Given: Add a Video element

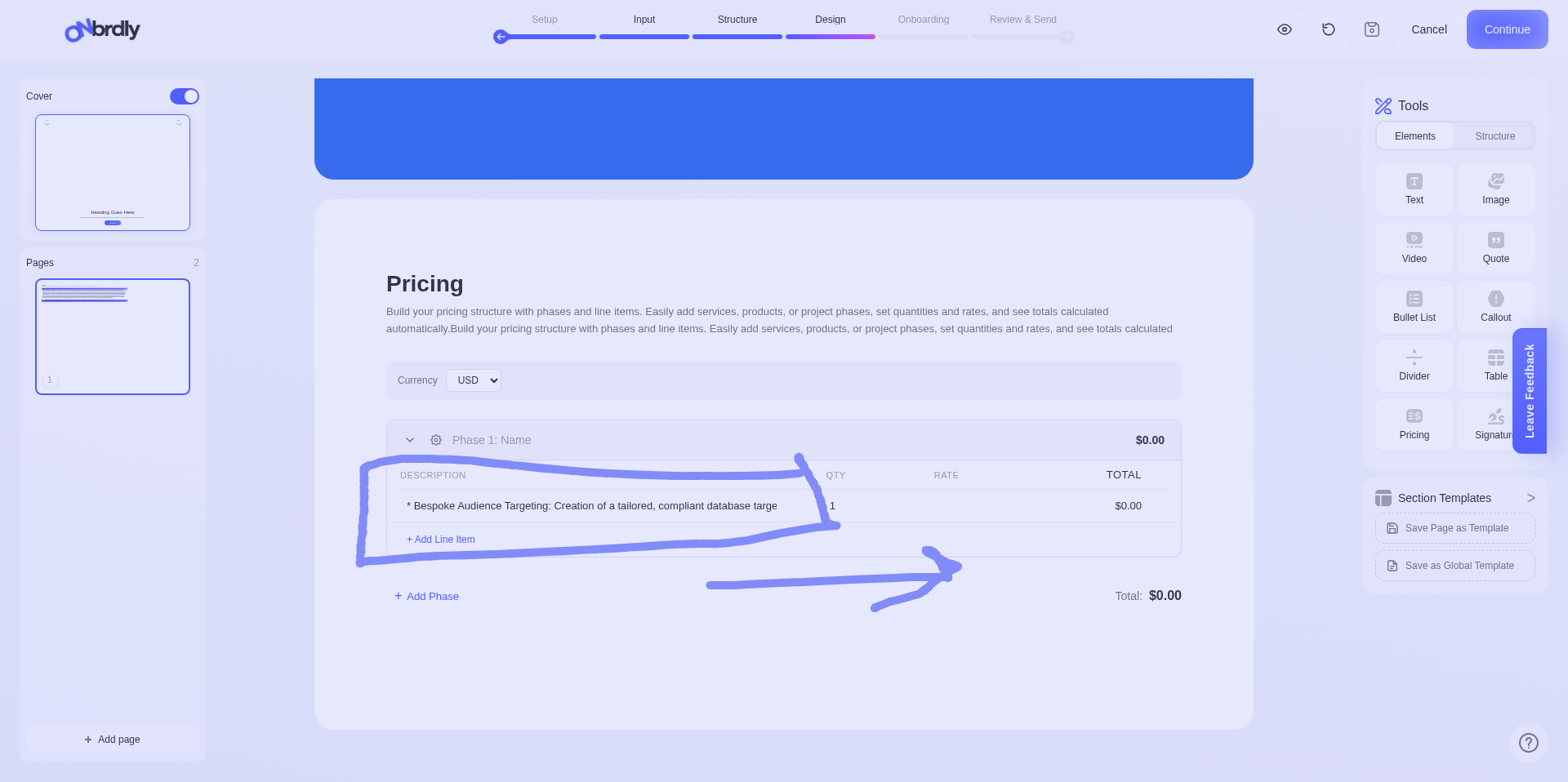Looking at the screenshot, I should [1414, 248].
